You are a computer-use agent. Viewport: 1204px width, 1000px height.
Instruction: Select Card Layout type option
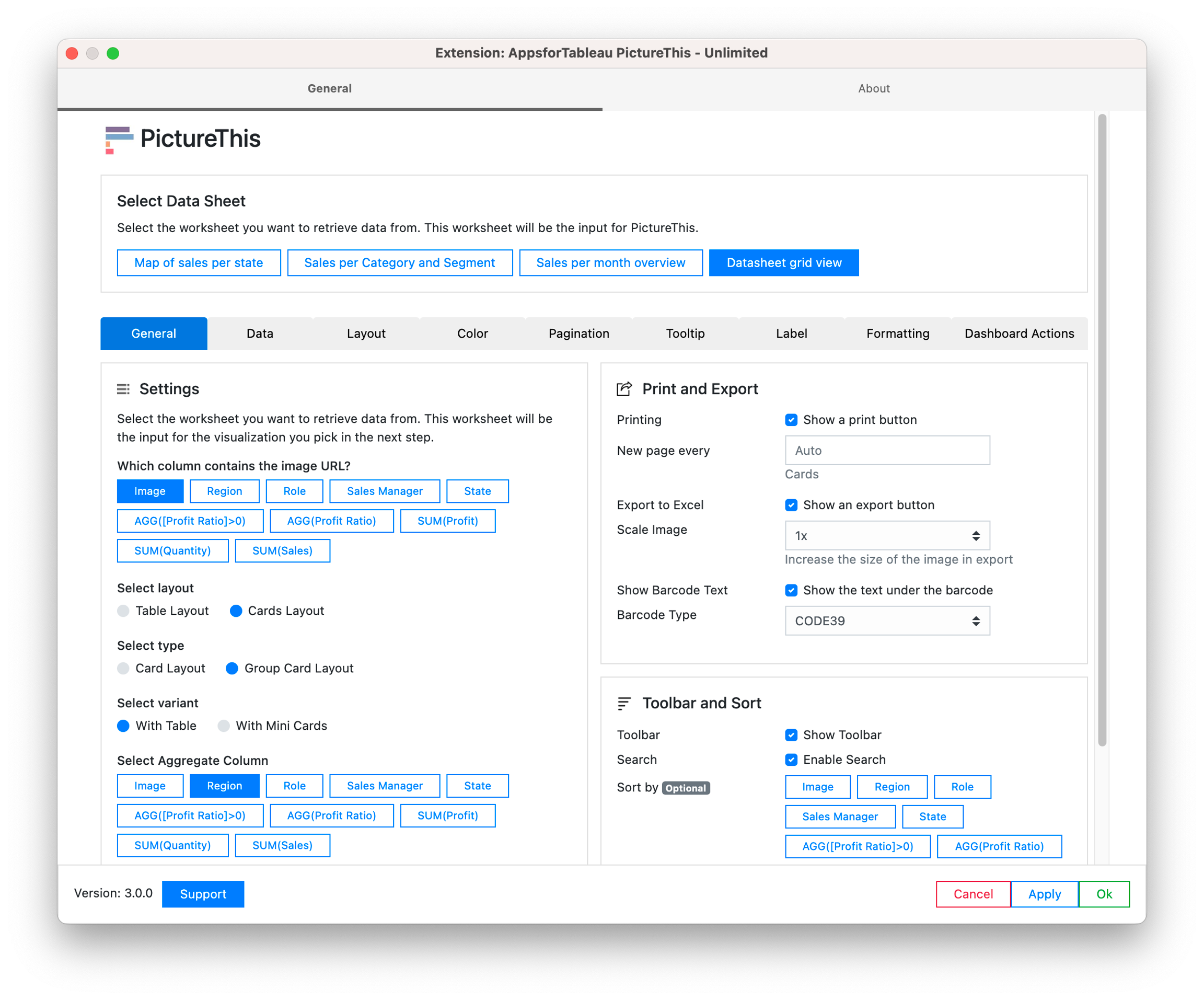[x=123, y=669]
